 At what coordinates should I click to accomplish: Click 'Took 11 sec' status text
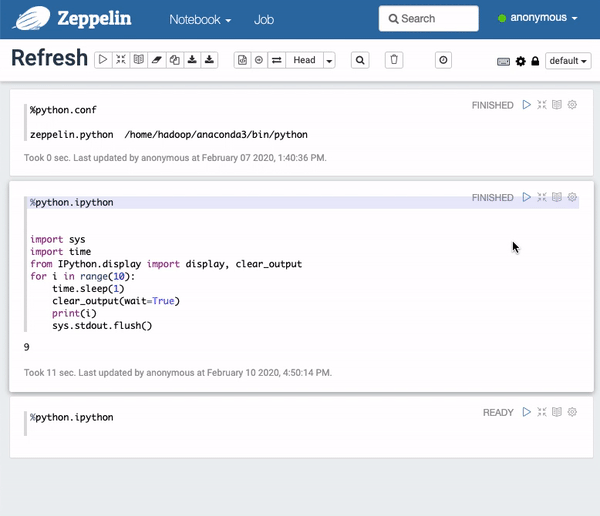pyautogui.click(x=178, y=373)
